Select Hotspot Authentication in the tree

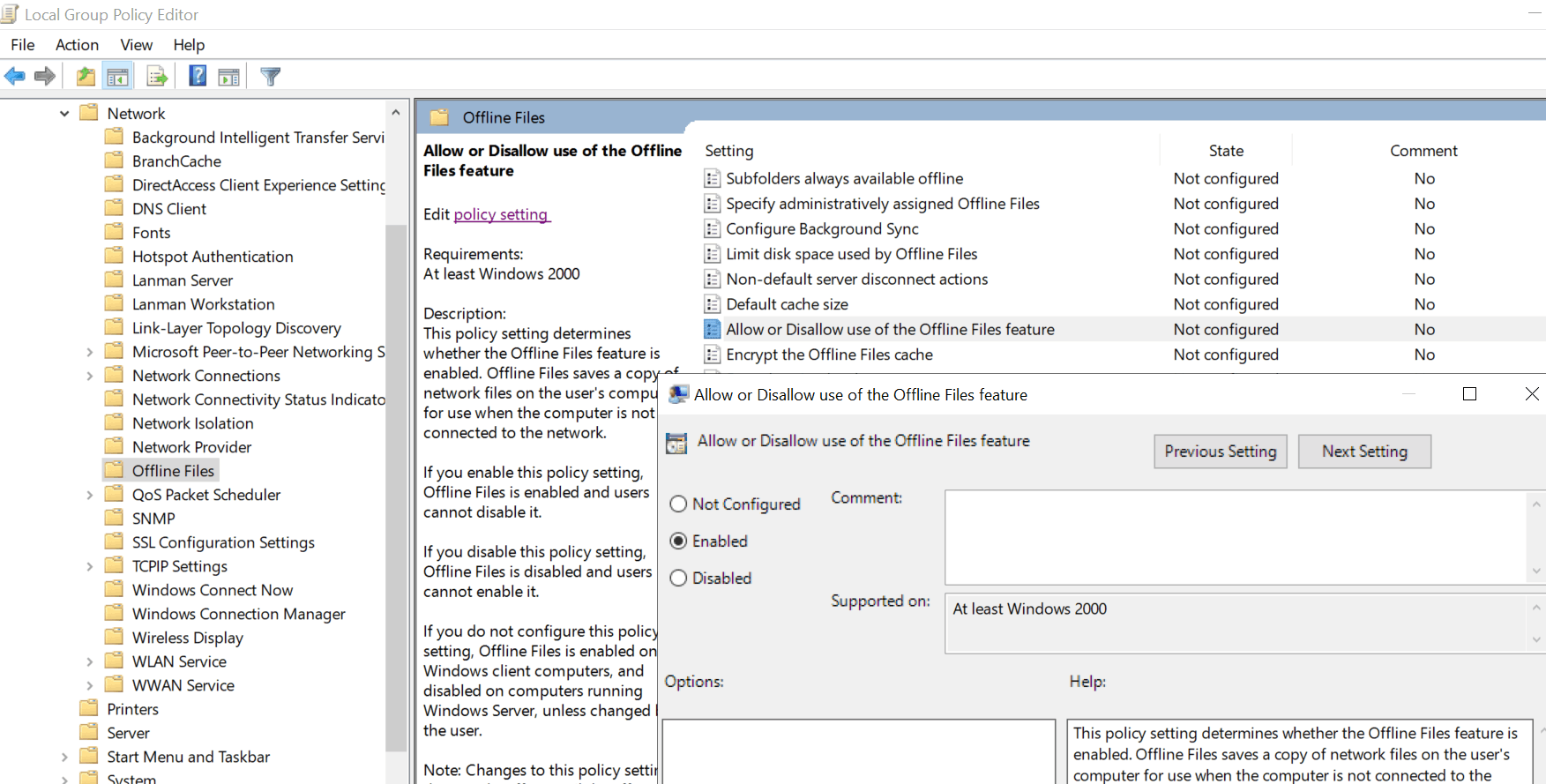(x=213, y=257)
